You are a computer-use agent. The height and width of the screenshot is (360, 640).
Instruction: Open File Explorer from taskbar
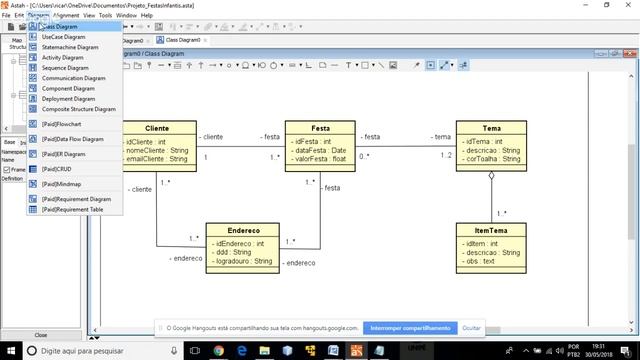(x=264, y=351)
